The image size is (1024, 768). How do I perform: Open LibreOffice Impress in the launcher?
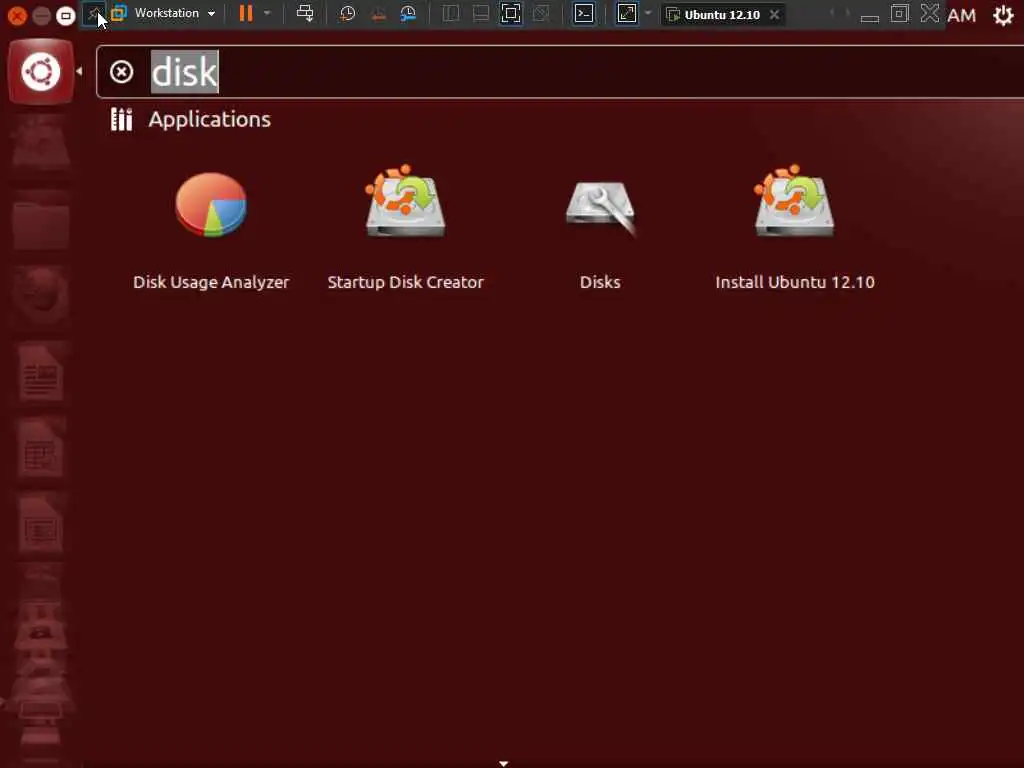pos(40,525)
